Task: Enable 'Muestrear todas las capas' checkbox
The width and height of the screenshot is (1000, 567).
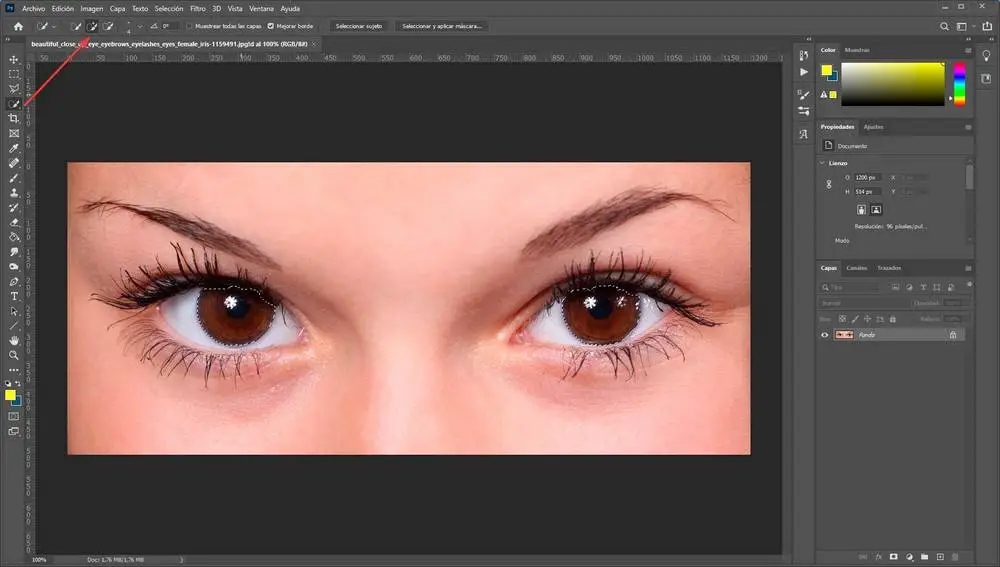Action: (191, 26)
